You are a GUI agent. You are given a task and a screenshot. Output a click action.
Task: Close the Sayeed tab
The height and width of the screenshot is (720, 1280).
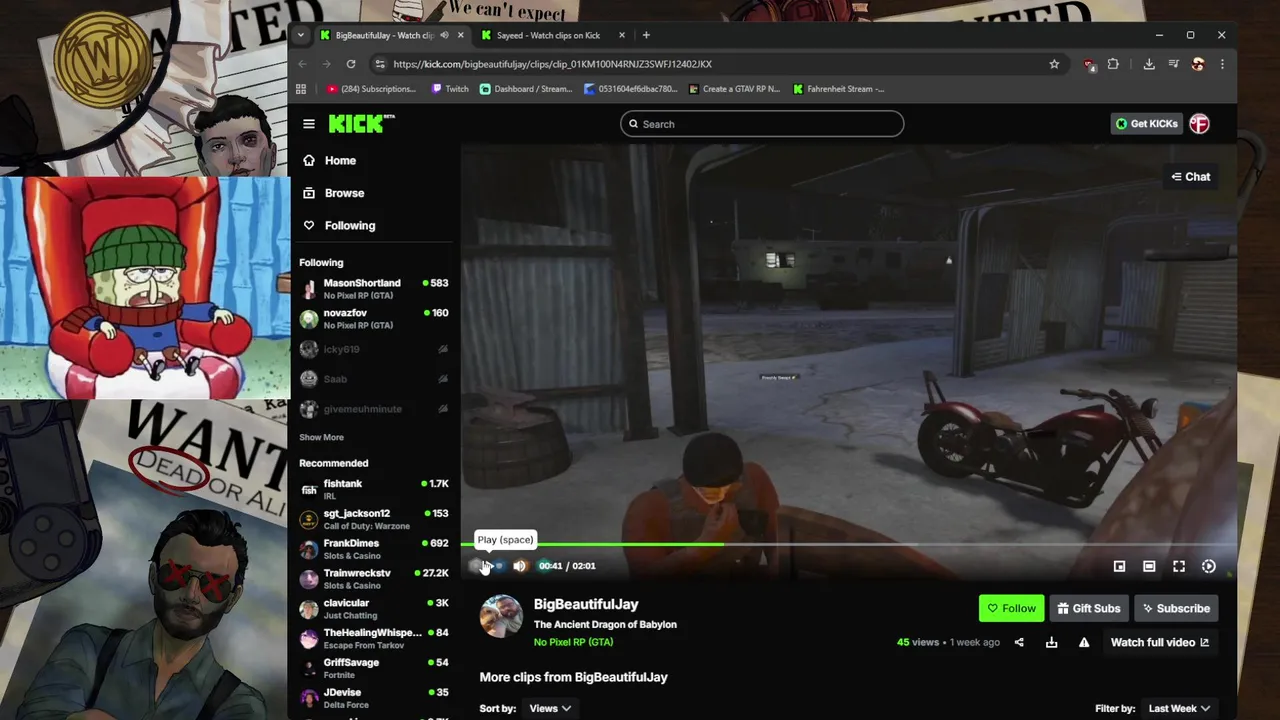622,35
